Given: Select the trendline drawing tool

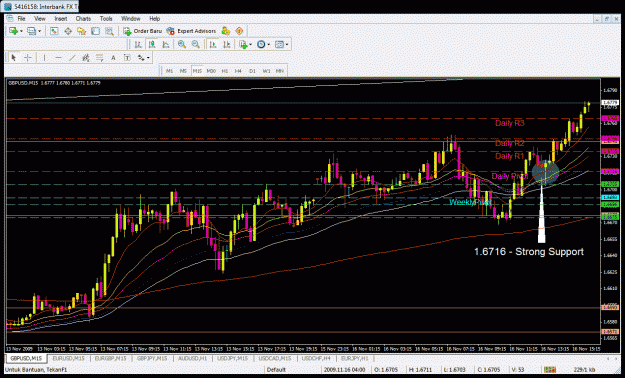Looking at the screenshot, I should [x=72, y=58].
